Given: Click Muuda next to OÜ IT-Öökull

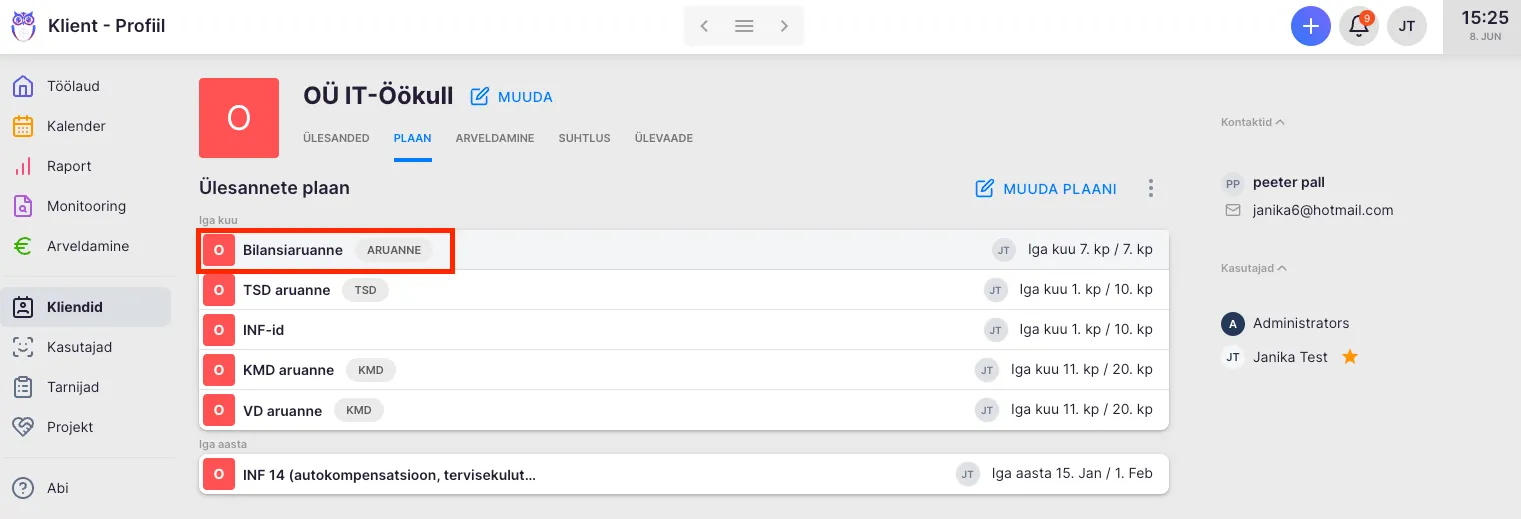Looking at the screenshot, I should 512,97.
